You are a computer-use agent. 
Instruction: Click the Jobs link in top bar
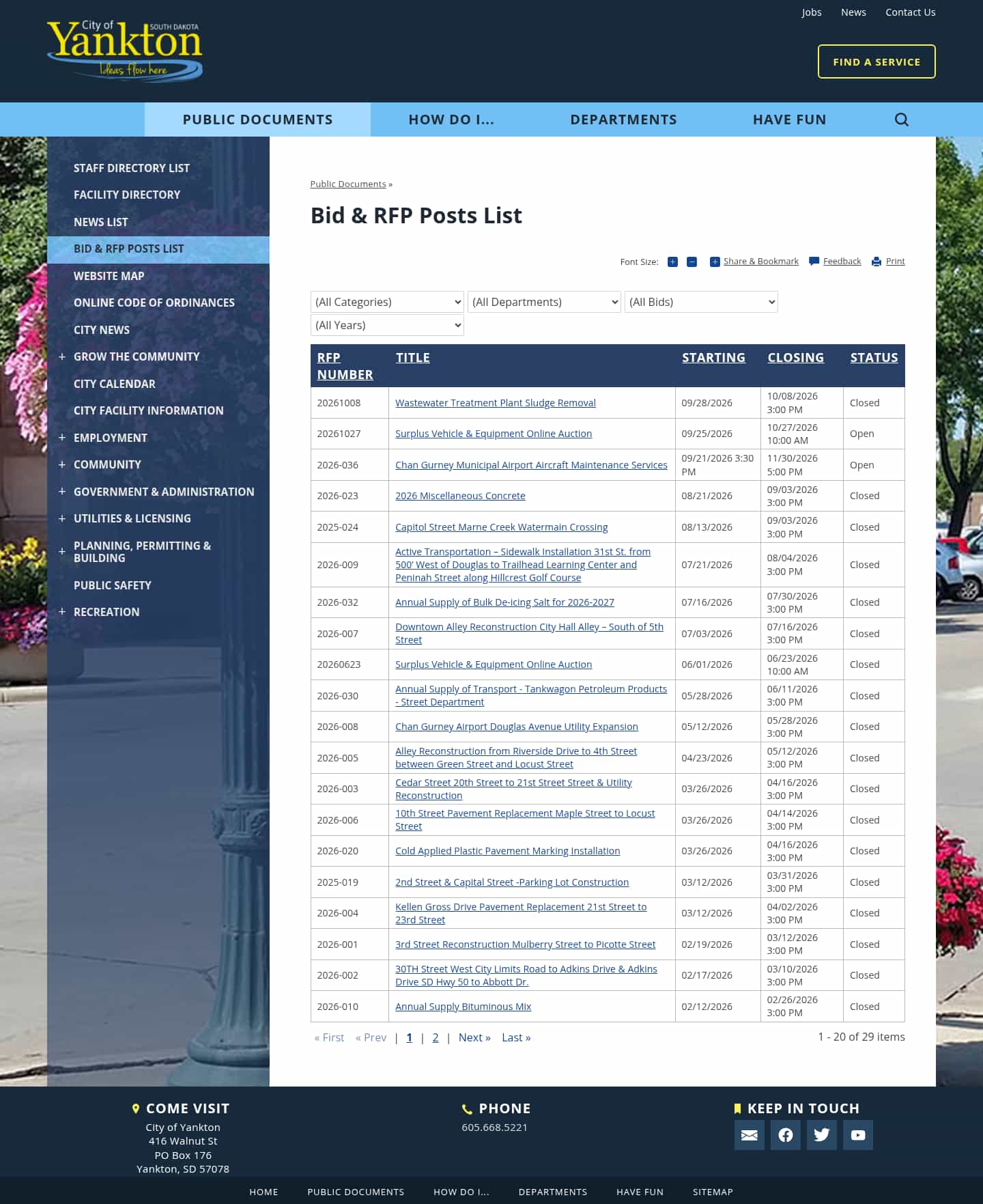click(811, 12)
